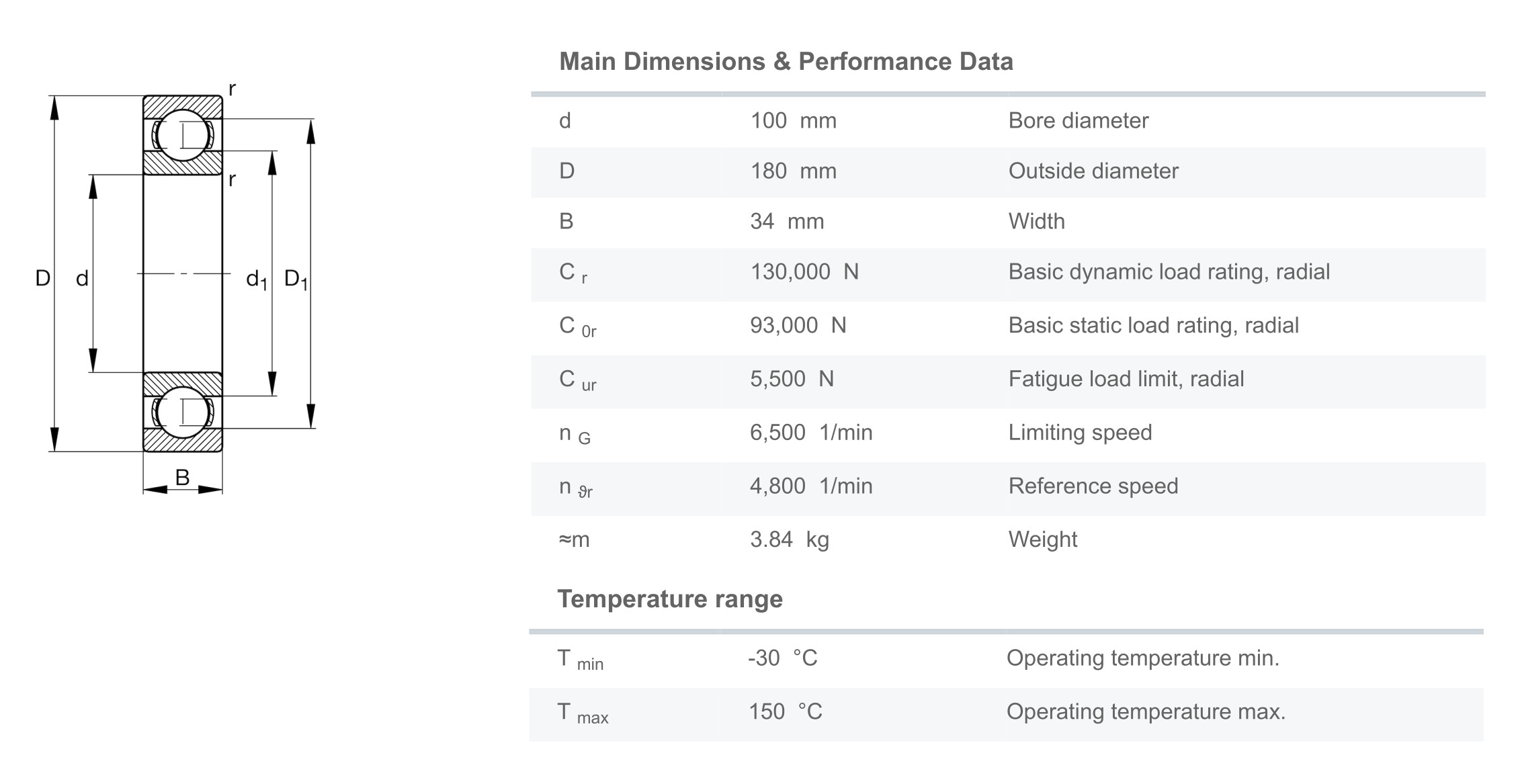
Task: Click the D1 dimension label in diagram
Action: point(296,279)
